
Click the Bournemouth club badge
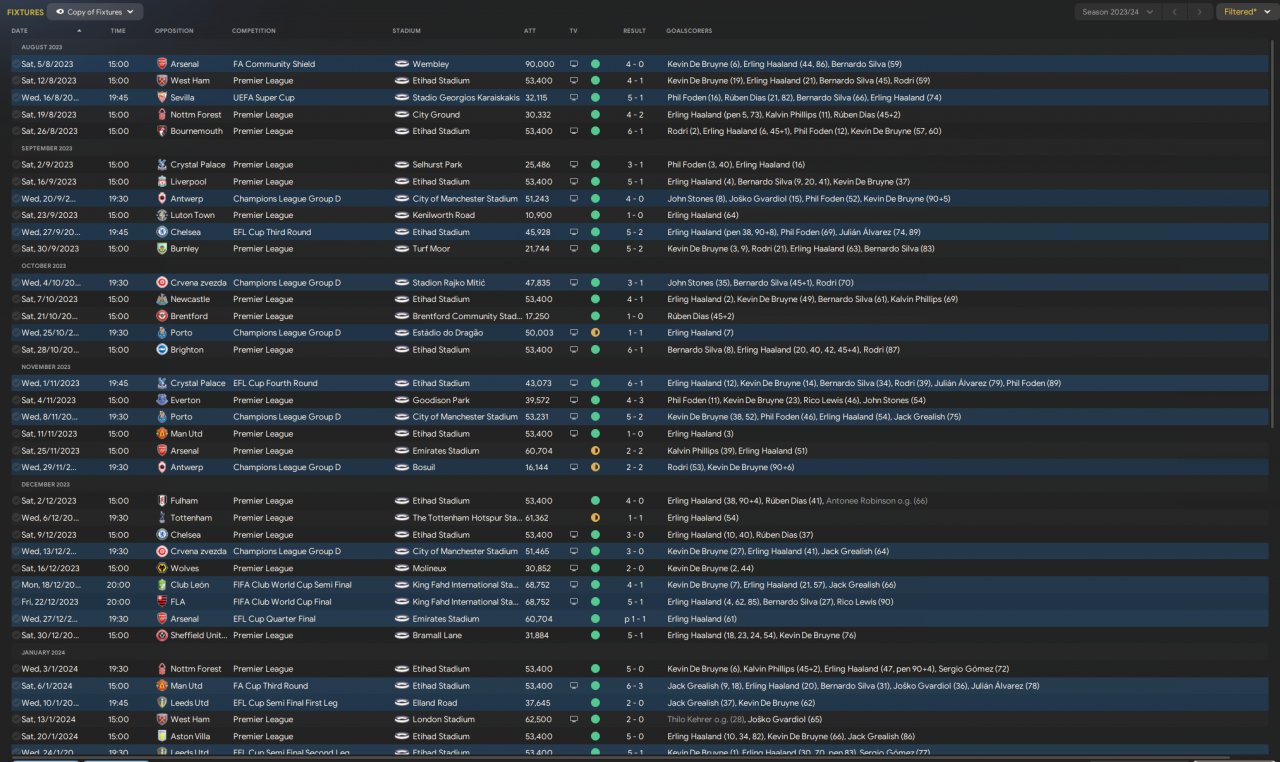pos(162,131)
